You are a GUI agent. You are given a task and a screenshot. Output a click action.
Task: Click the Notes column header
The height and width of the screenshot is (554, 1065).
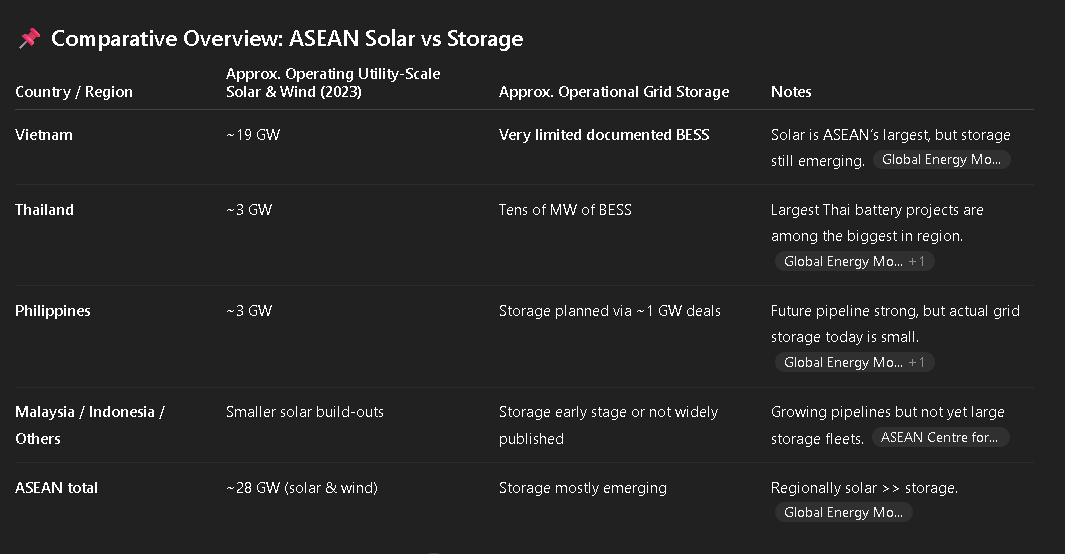pyautogui.click(x=791, y=92)
